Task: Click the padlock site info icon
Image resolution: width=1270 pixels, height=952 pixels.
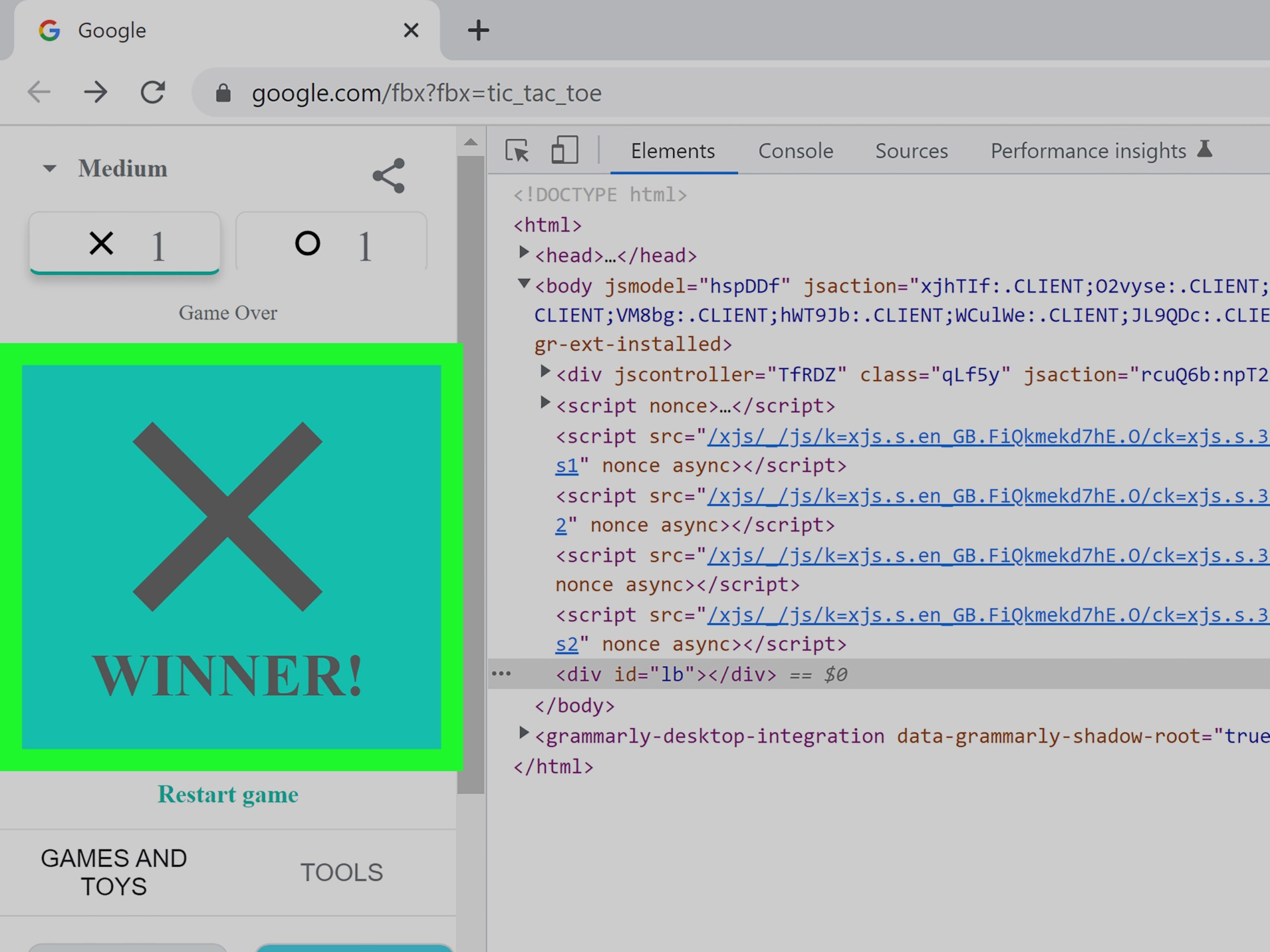Action: click(223, 93)
